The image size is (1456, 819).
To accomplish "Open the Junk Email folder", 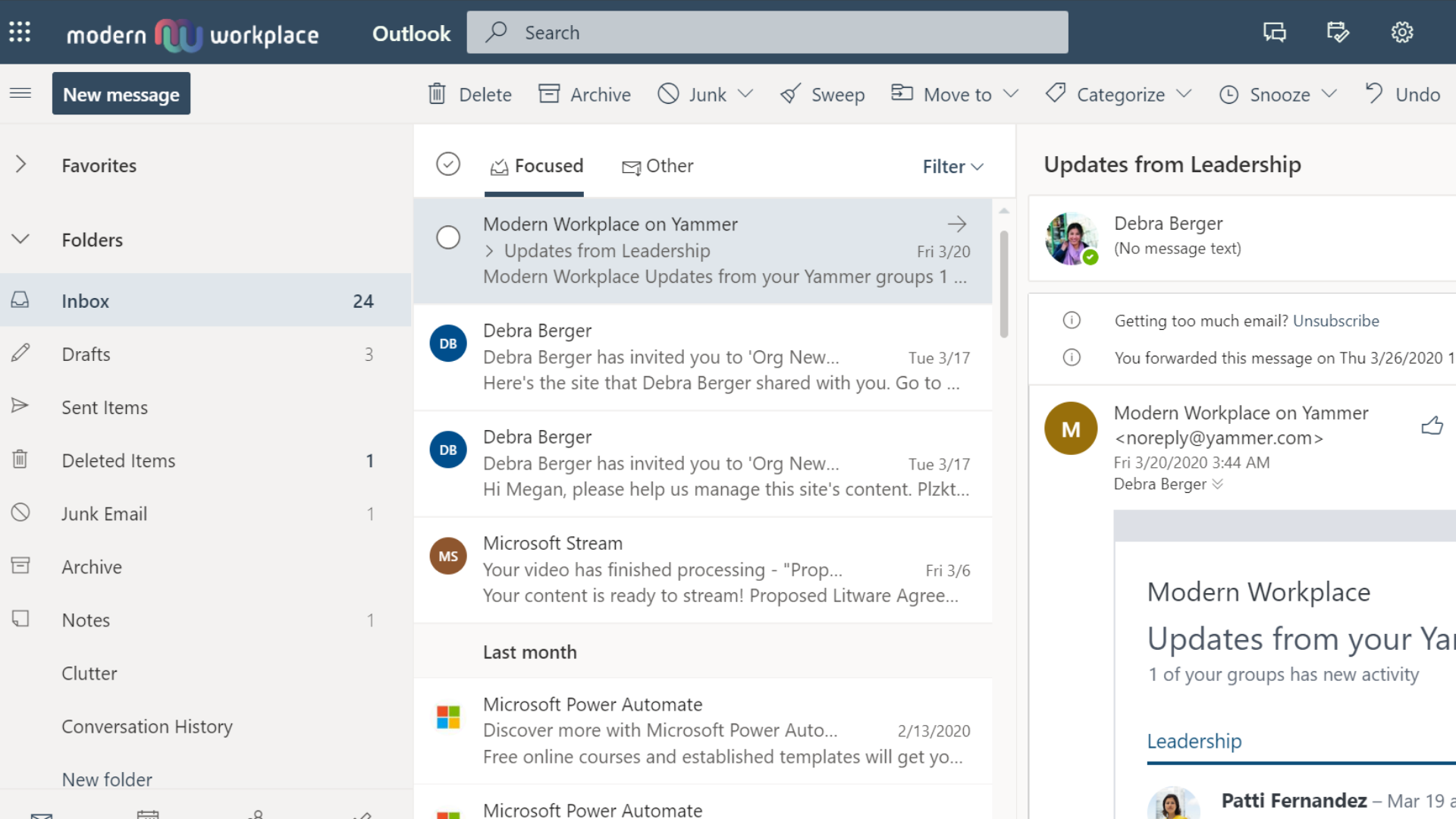I will coord(206,513).
